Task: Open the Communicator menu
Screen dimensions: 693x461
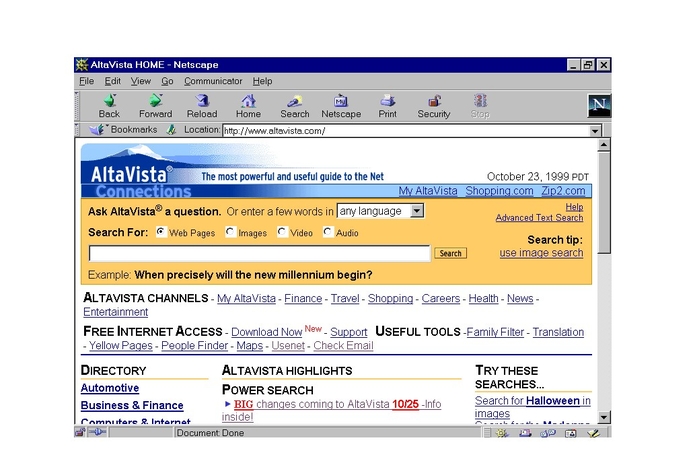Action: [x=213, y=81]
